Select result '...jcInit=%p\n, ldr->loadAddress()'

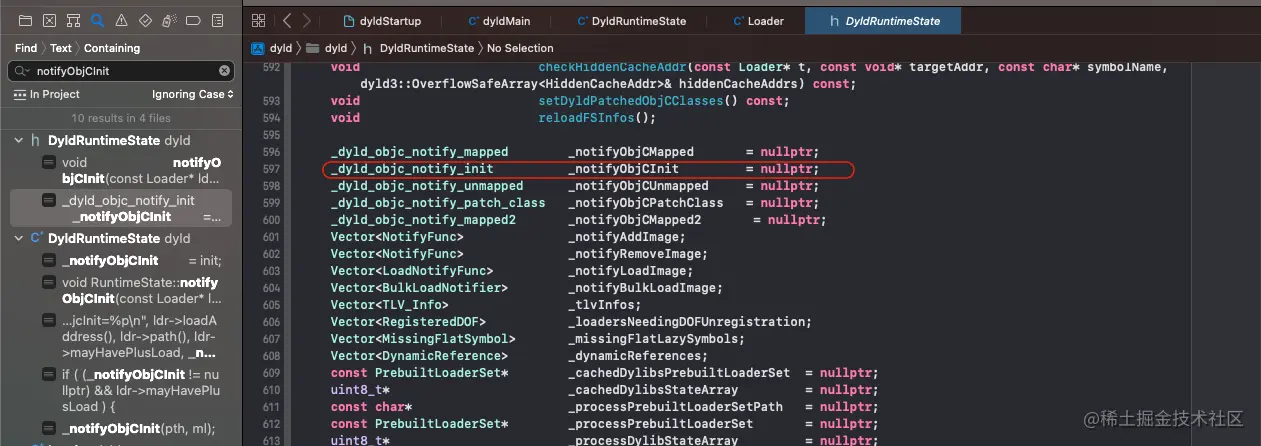(121, 337)
